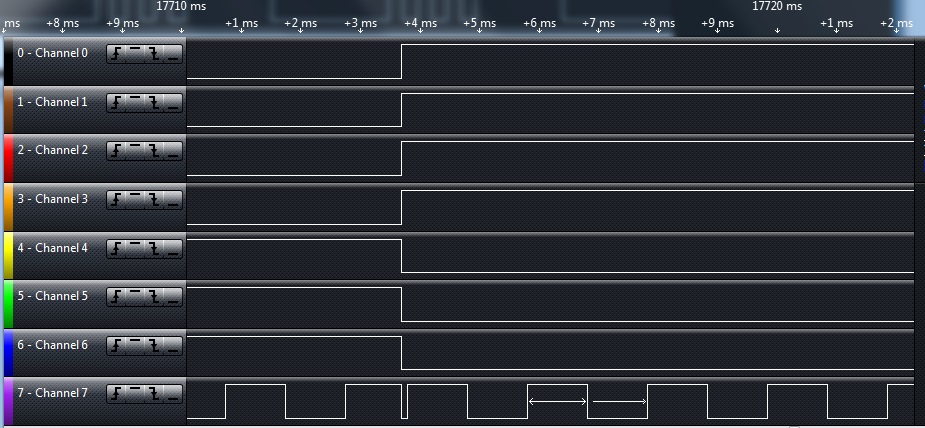Screen dimensions: 925x428
Task: Click the yellow color strip of Channel 4
Action: click(x=8, y=255)
